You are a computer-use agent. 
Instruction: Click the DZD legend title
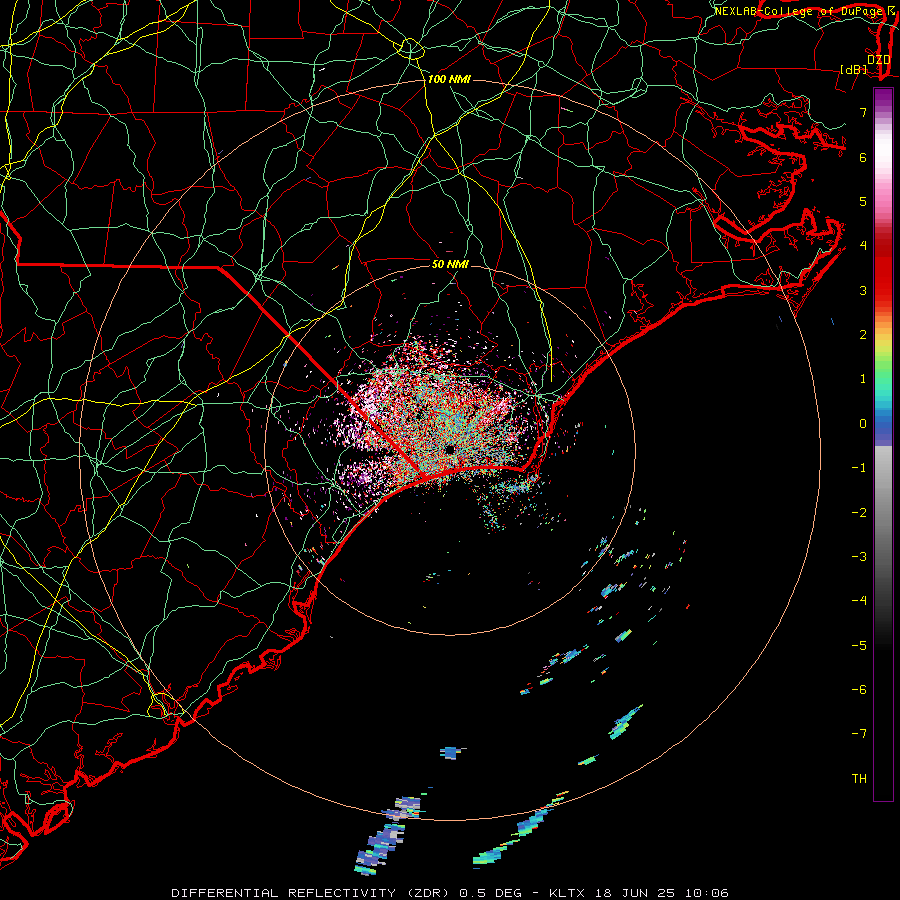coord(878,60)
